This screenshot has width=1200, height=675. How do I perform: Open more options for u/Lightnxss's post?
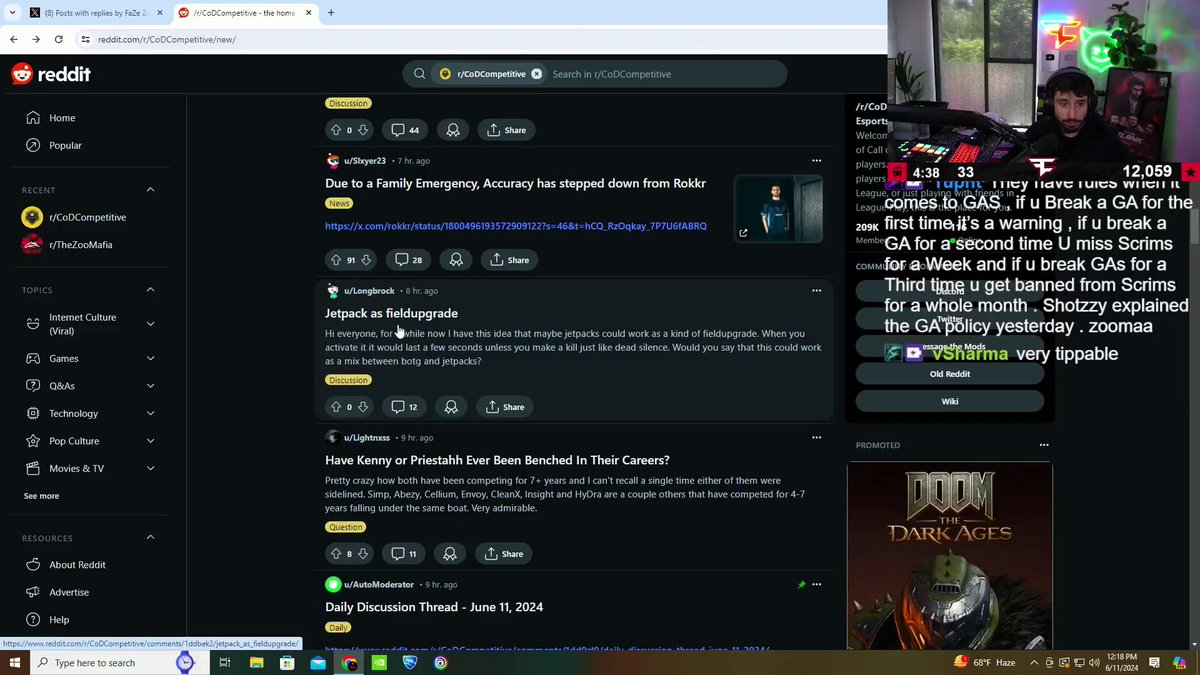(817, 437)
